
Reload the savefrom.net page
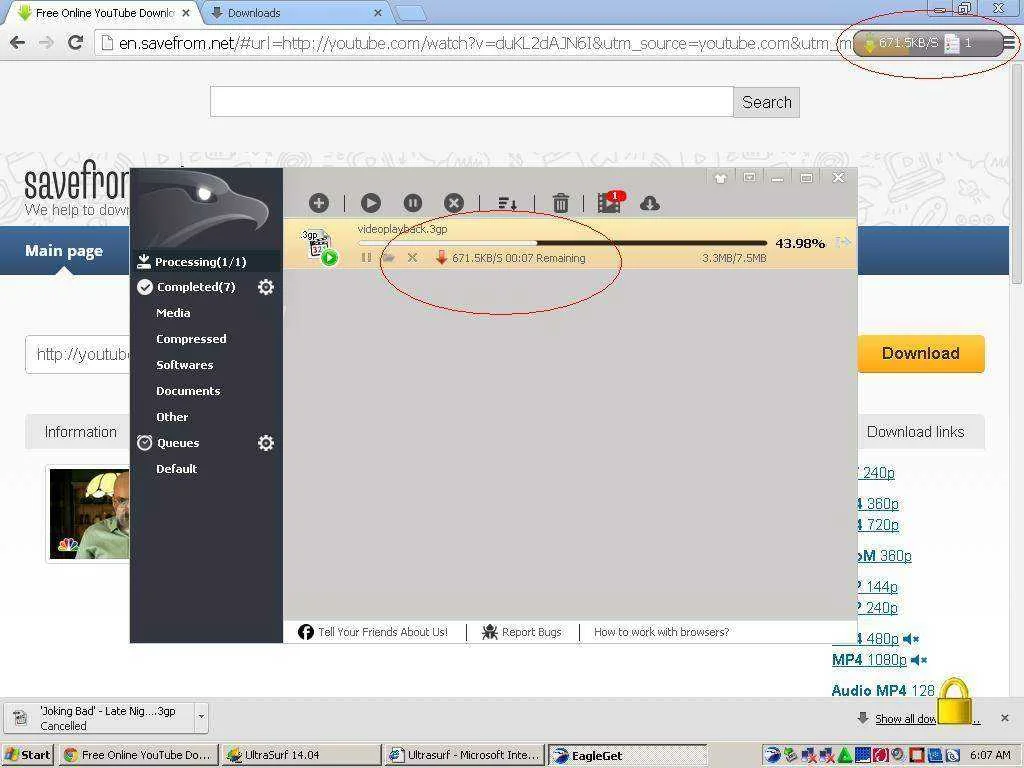tap(76, 42)
